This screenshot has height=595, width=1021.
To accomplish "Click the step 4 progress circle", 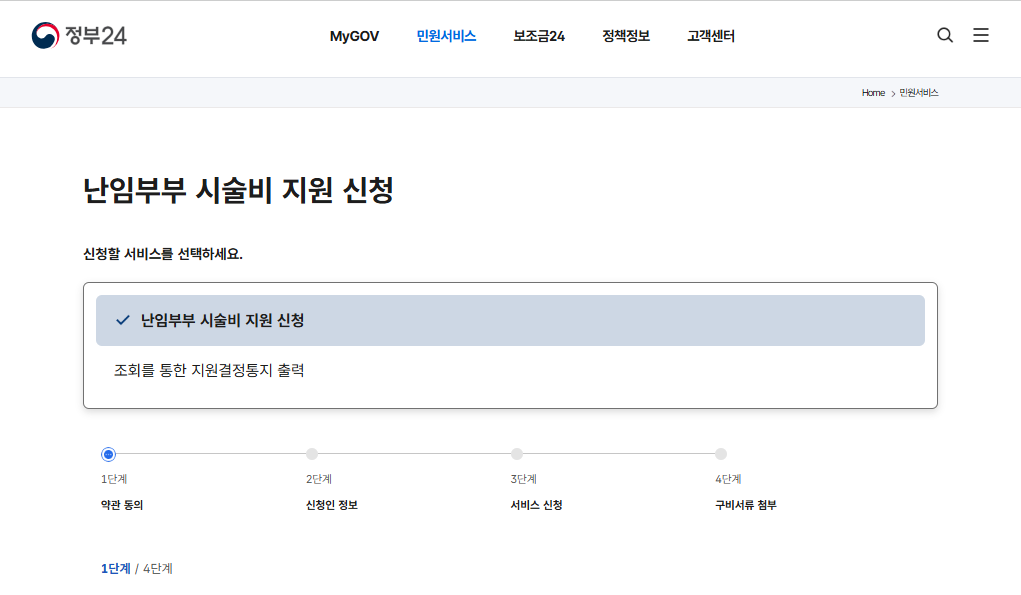I will point(721,454).
